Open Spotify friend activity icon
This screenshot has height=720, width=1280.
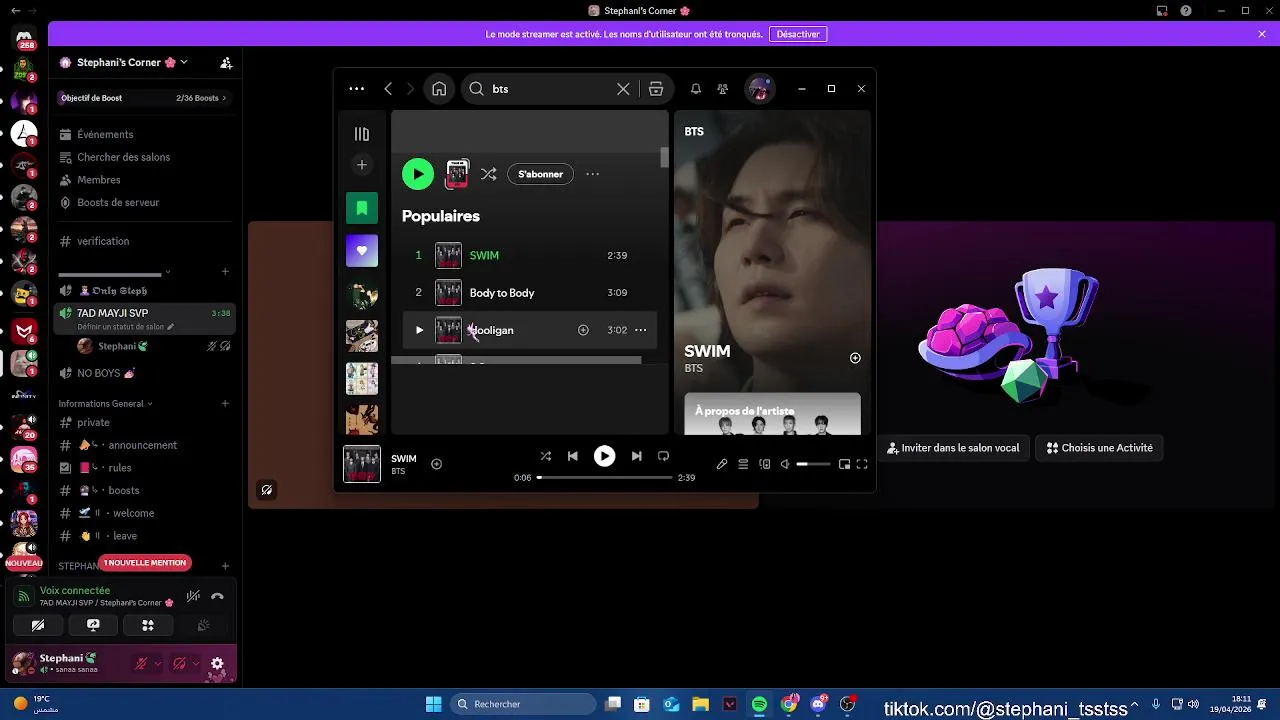pyautogui.click(x=723, y=89)
